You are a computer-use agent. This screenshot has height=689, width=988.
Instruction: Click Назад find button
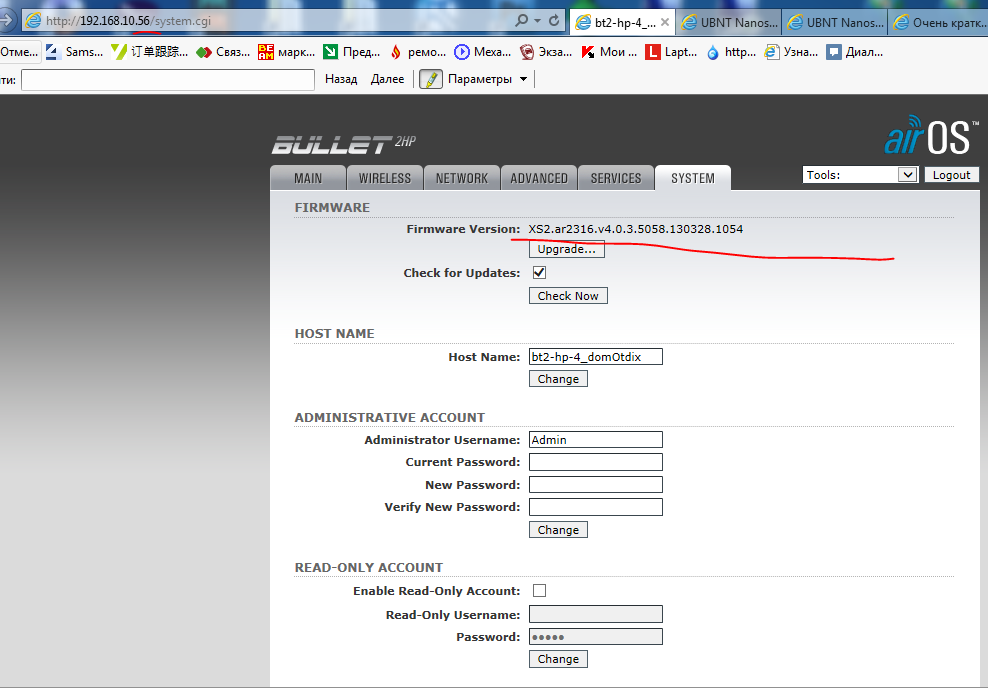tap(341, 79)
